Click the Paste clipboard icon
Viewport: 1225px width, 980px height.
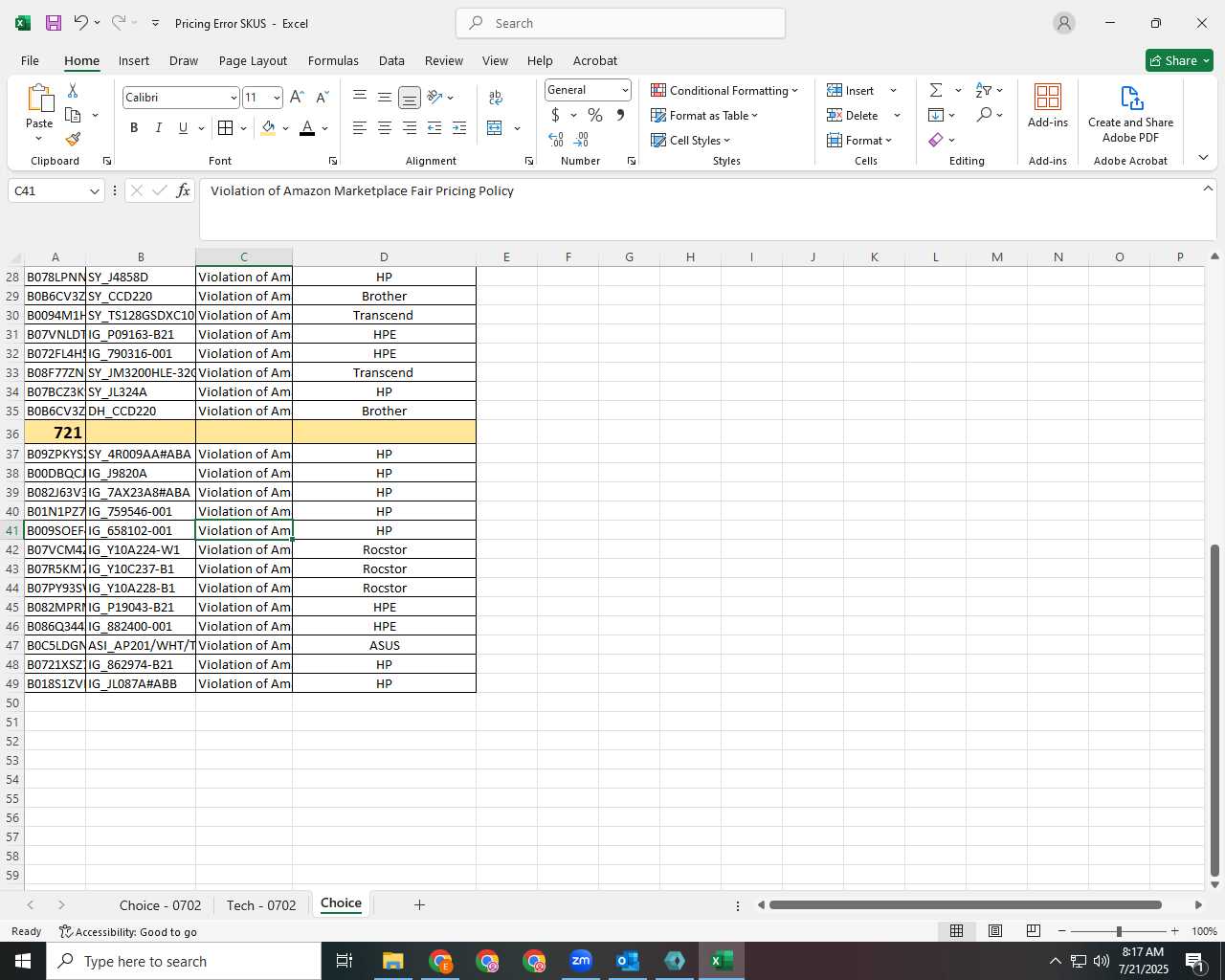click(39, 99)
